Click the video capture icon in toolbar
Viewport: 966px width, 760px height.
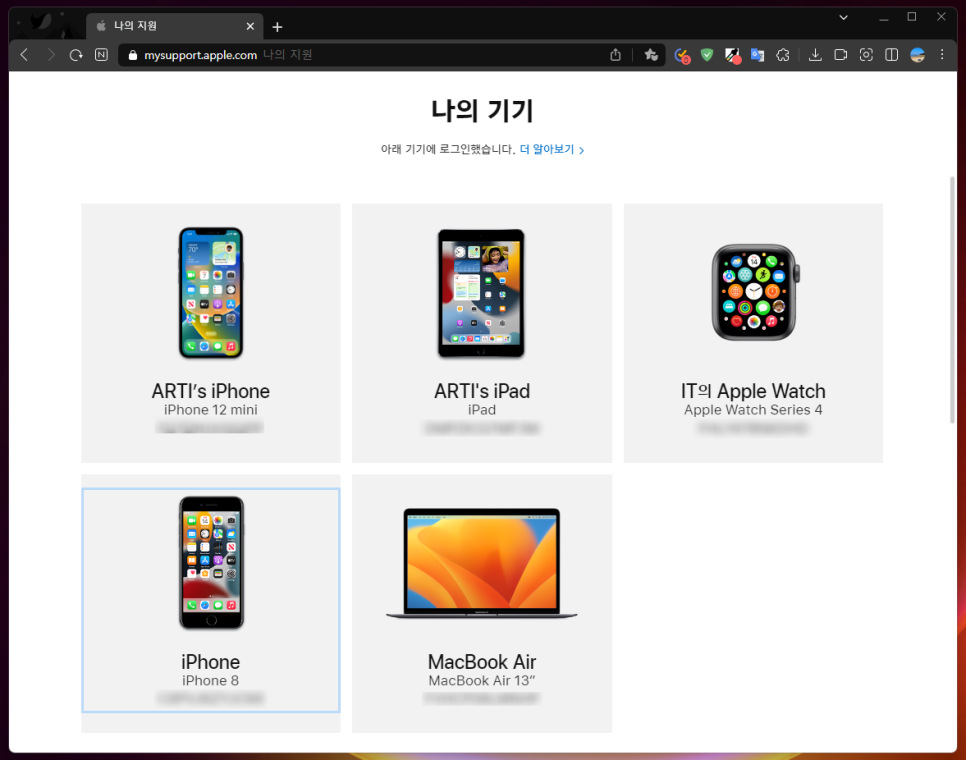[840, 55]
